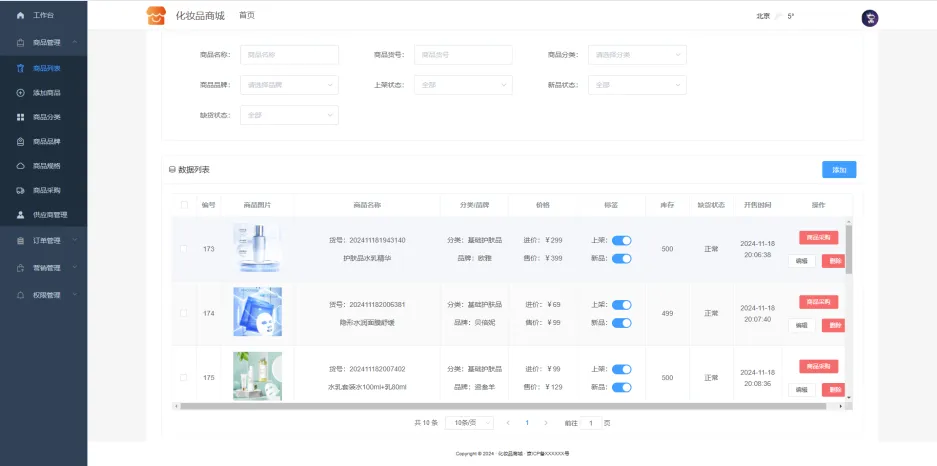Select 商品品牌 in the sidebar menu
The height and width of the screenshot is (466, 937).
(x=46, y=142)
